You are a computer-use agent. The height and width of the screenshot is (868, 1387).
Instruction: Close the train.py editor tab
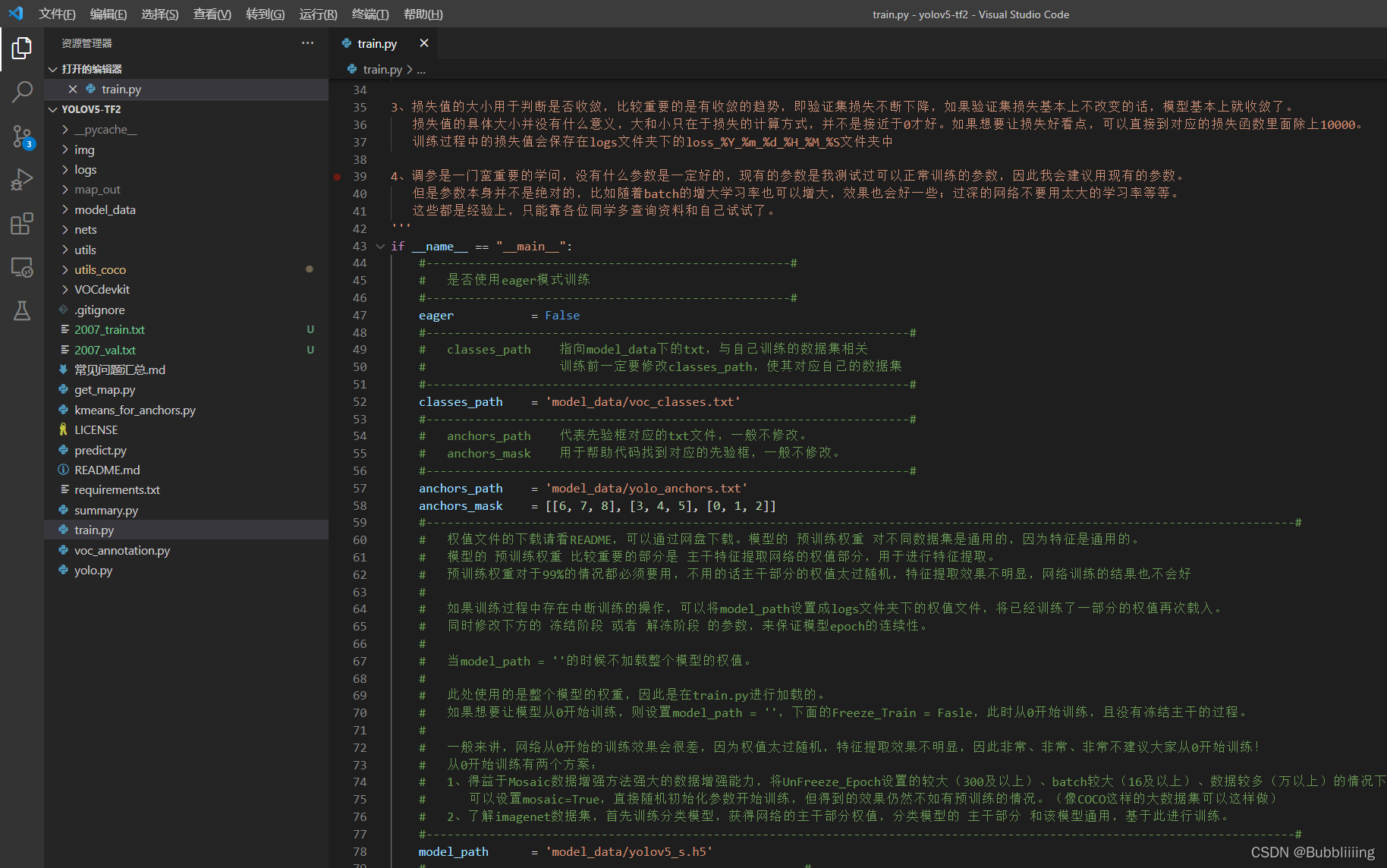pyautogui.click(x=424, y=43)
